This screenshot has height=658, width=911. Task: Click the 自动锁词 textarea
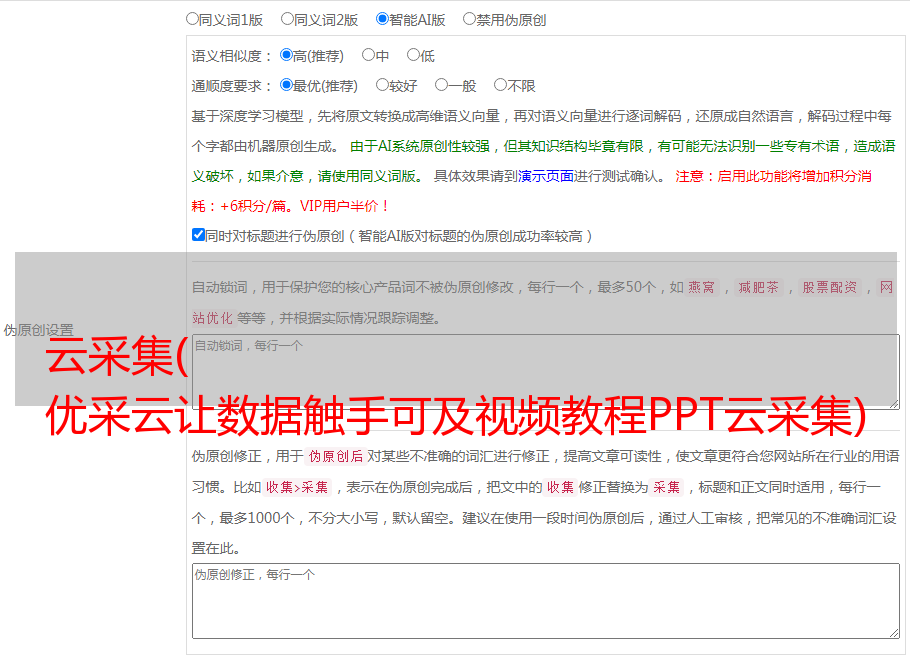click(546, 372)
